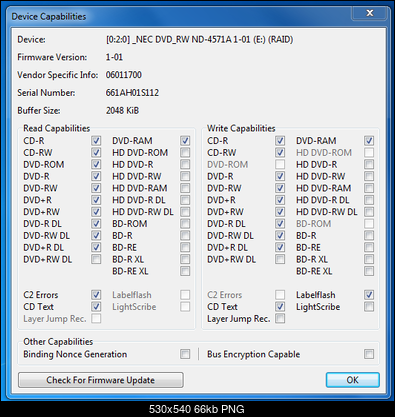Toggle Read Capabilities C2 Errors checkbox
Viewport: 395px width, 417px height.
coord(96,295)
